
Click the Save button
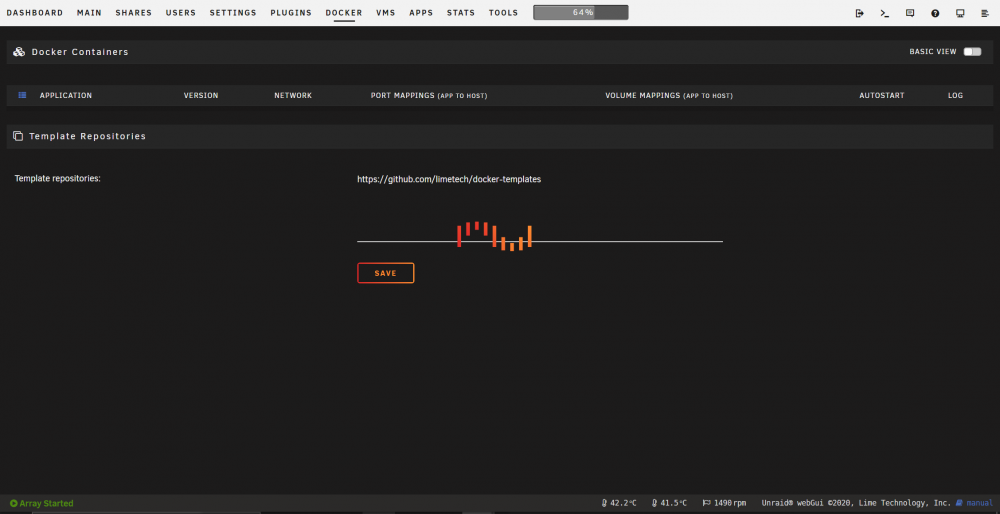point(386,273)
